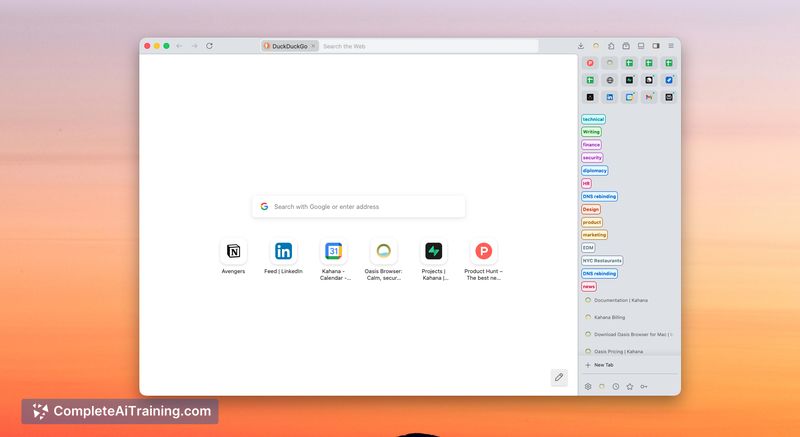Switch to Kahana Billing tab
The width and height of the screenshot is (800, 437).
click(630, 317)
